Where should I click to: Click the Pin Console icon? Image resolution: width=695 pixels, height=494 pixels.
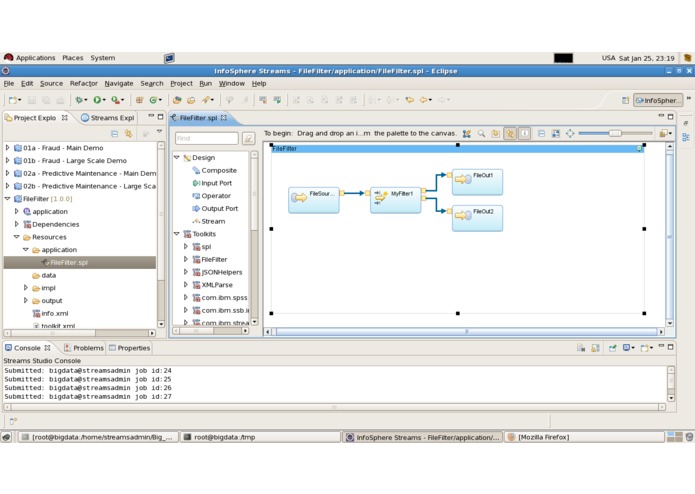613,348
